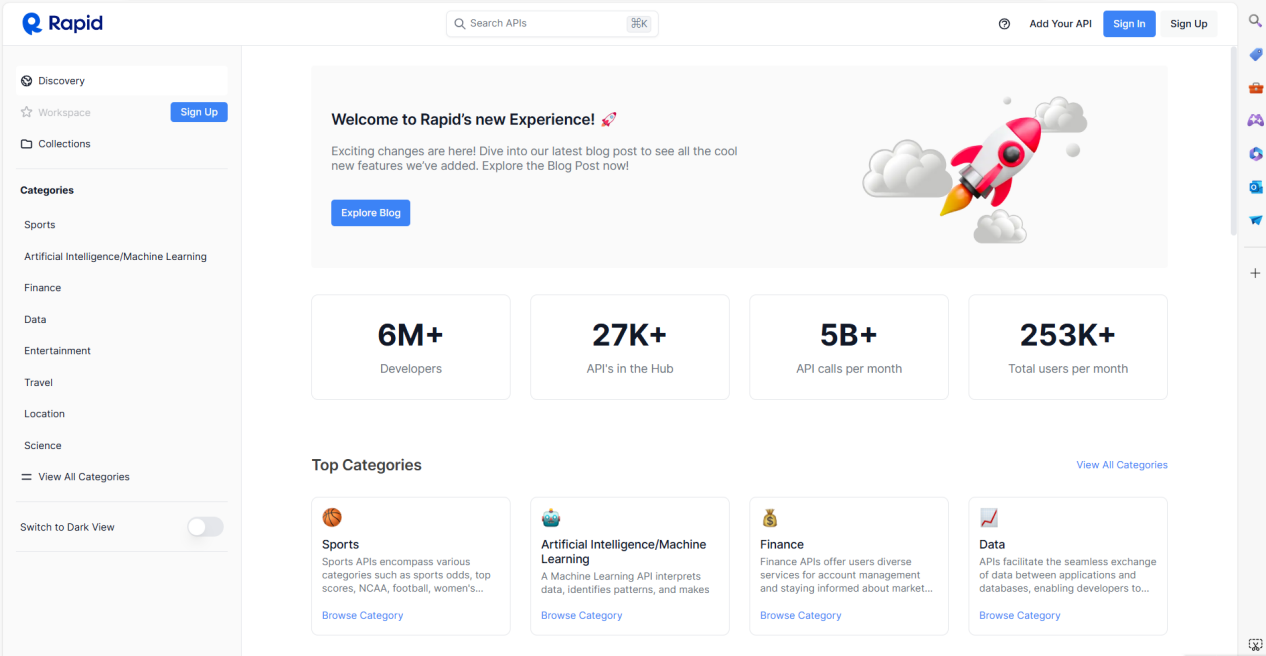Select Data in the Categories sidebar
1266x656 pixels.
35,320
